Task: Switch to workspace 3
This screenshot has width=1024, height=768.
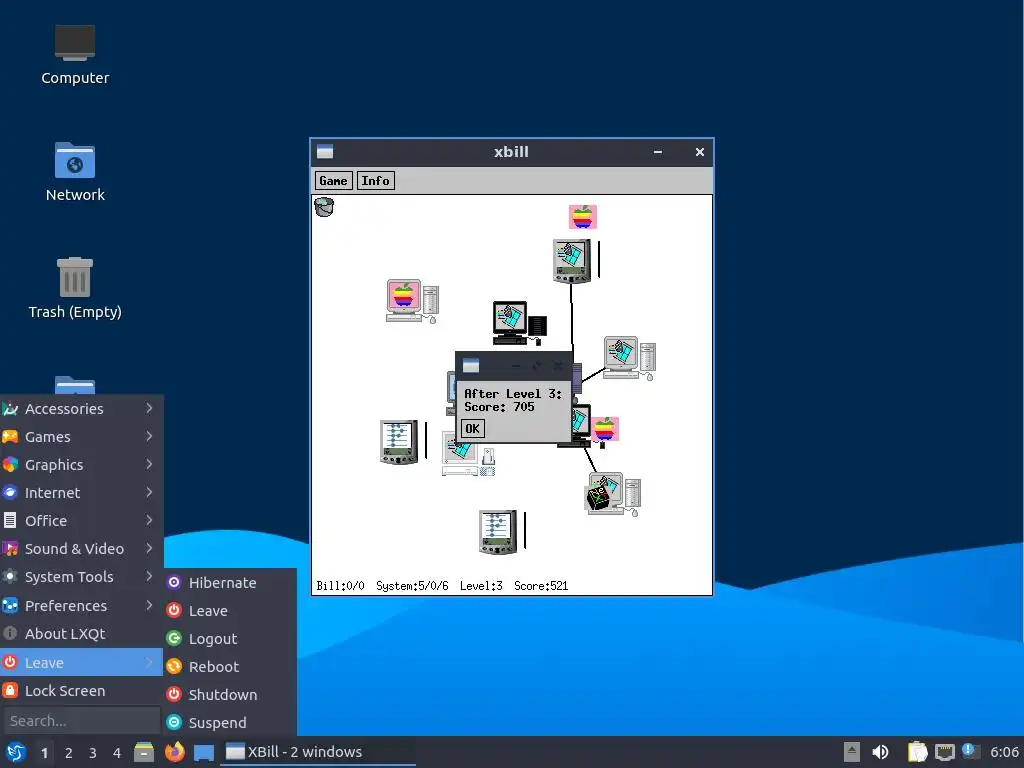Action: 93,753
